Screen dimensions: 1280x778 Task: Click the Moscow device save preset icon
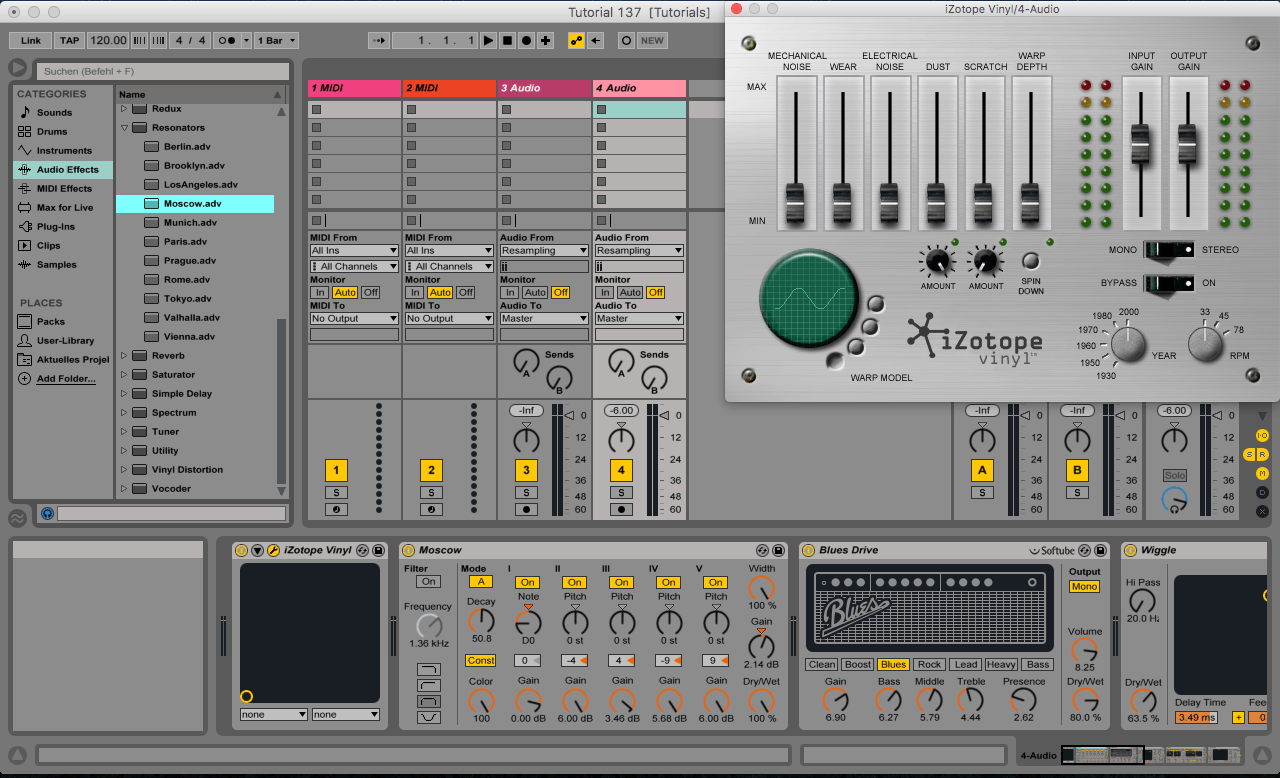pos(780,550)
